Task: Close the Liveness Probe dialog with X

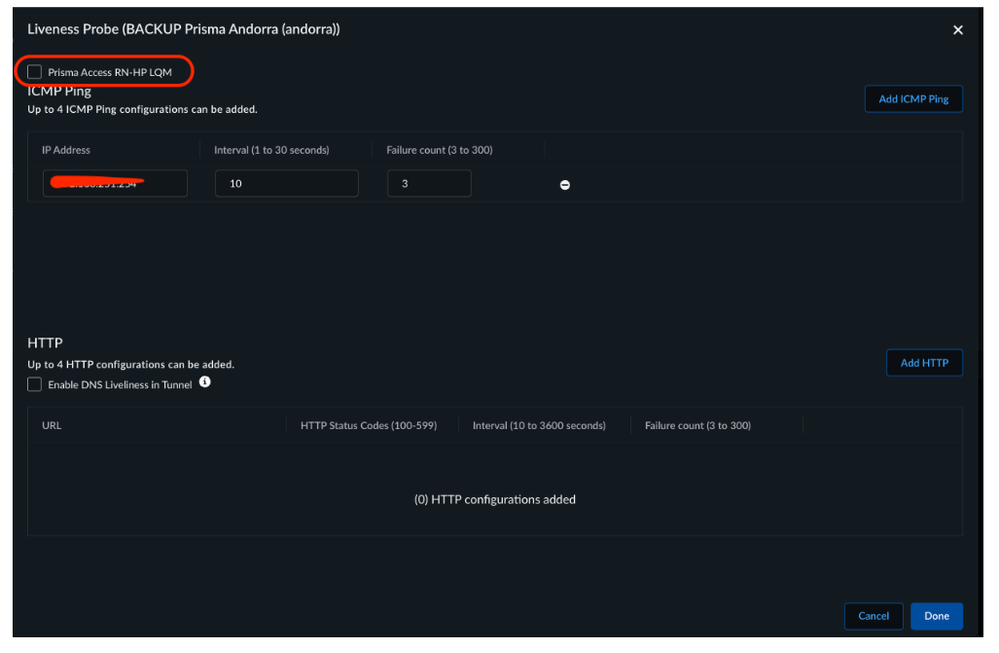Action: (x=958, y=30)
